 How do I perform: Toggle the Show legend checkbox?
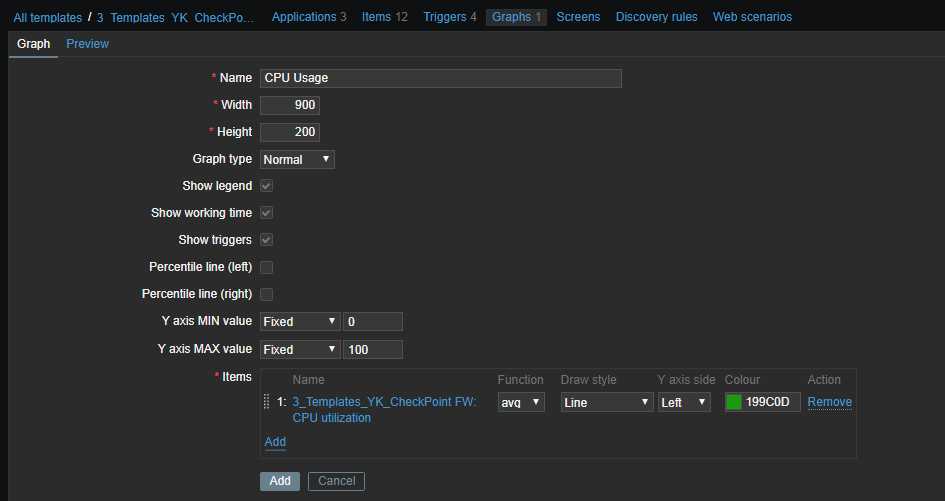coord(266,186)
